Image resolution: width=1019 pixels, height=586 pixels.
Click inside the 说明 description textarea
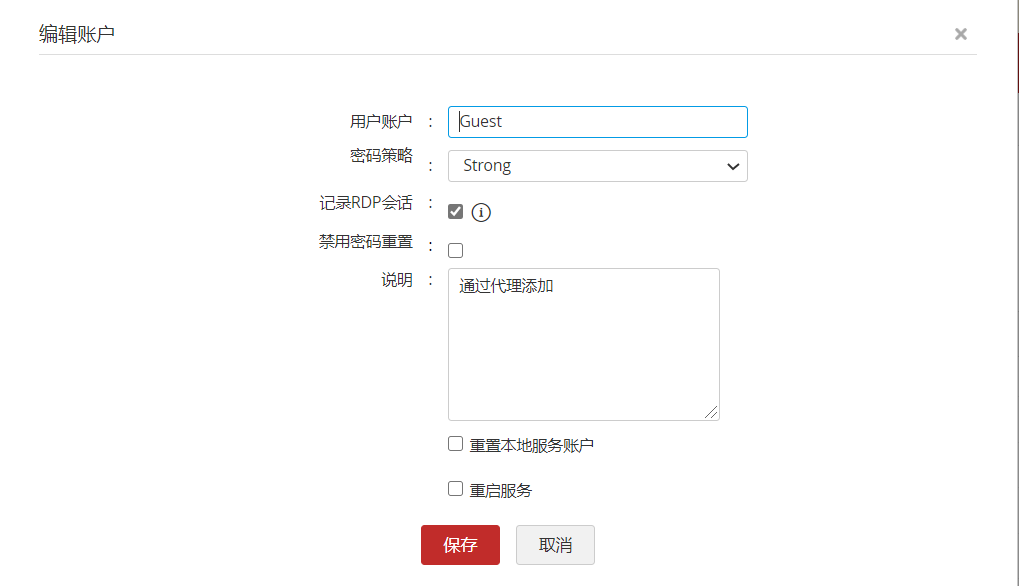tap(583, 344)
